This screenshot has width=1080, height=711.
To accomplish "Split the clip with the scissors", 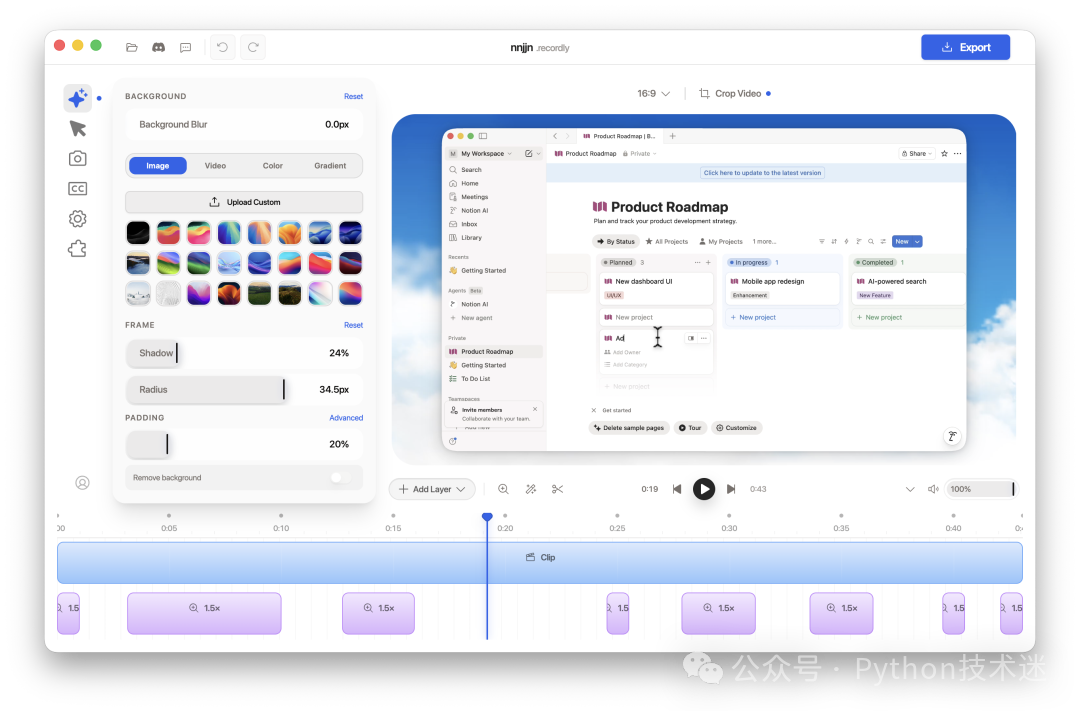I will point(557,489).
